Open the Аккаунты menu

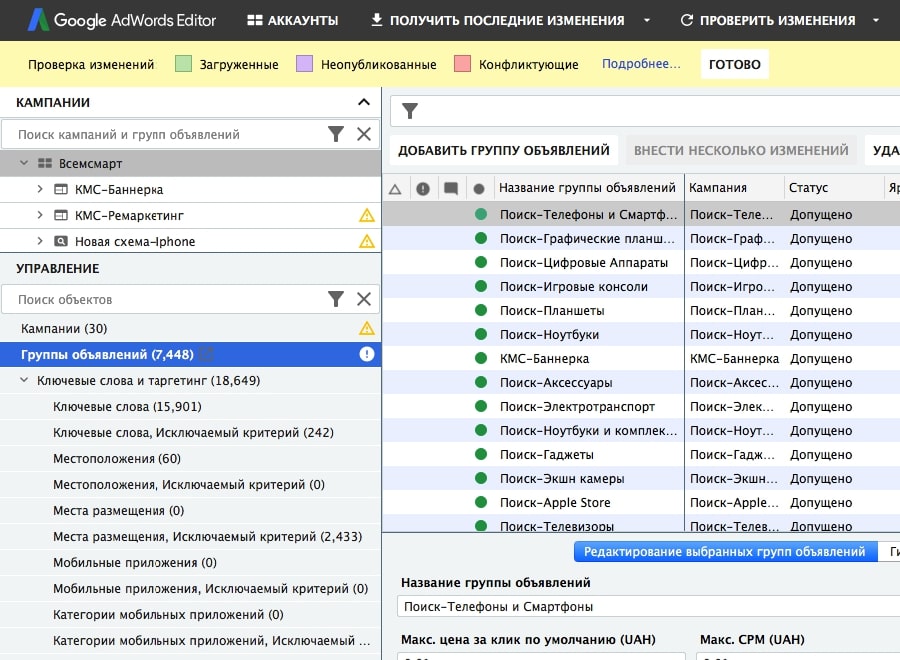pos(292,20)
